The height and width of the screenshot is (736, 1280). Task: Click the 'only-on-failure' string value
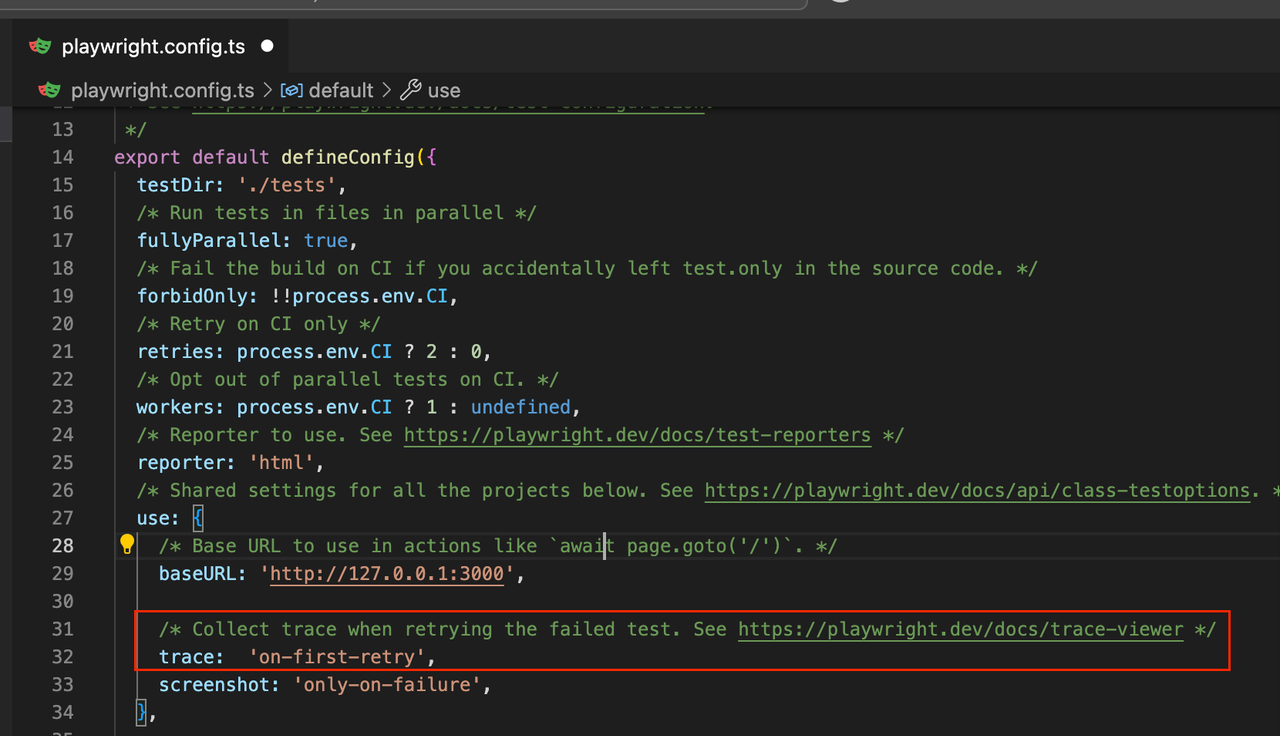point(387,685)
